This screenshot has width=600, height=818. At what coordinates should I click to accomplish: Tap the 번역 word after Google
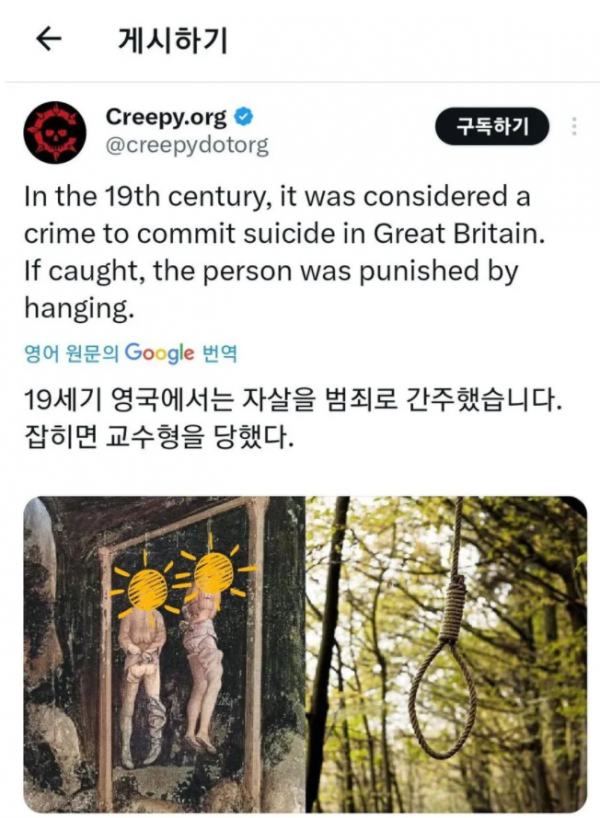click(x=219, y=354)
